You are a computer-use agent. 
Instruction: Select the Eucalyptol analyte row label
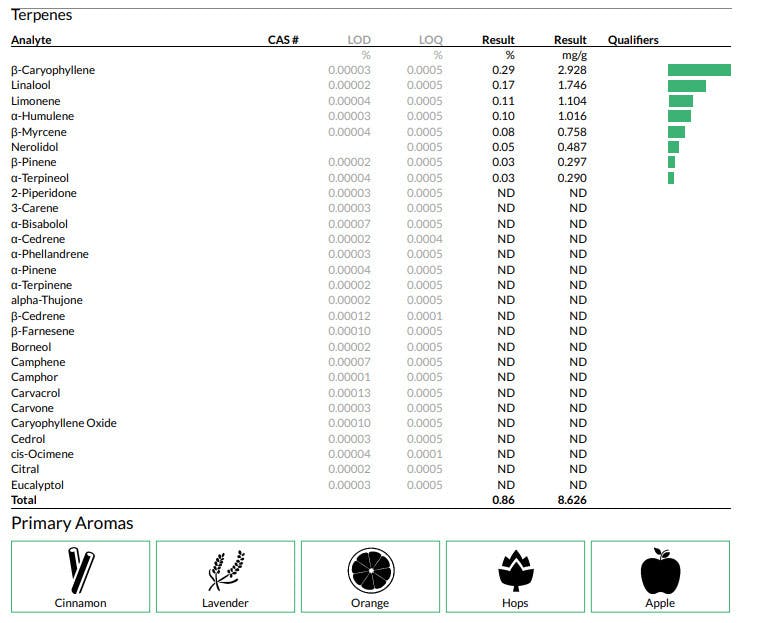click(37, 485)
